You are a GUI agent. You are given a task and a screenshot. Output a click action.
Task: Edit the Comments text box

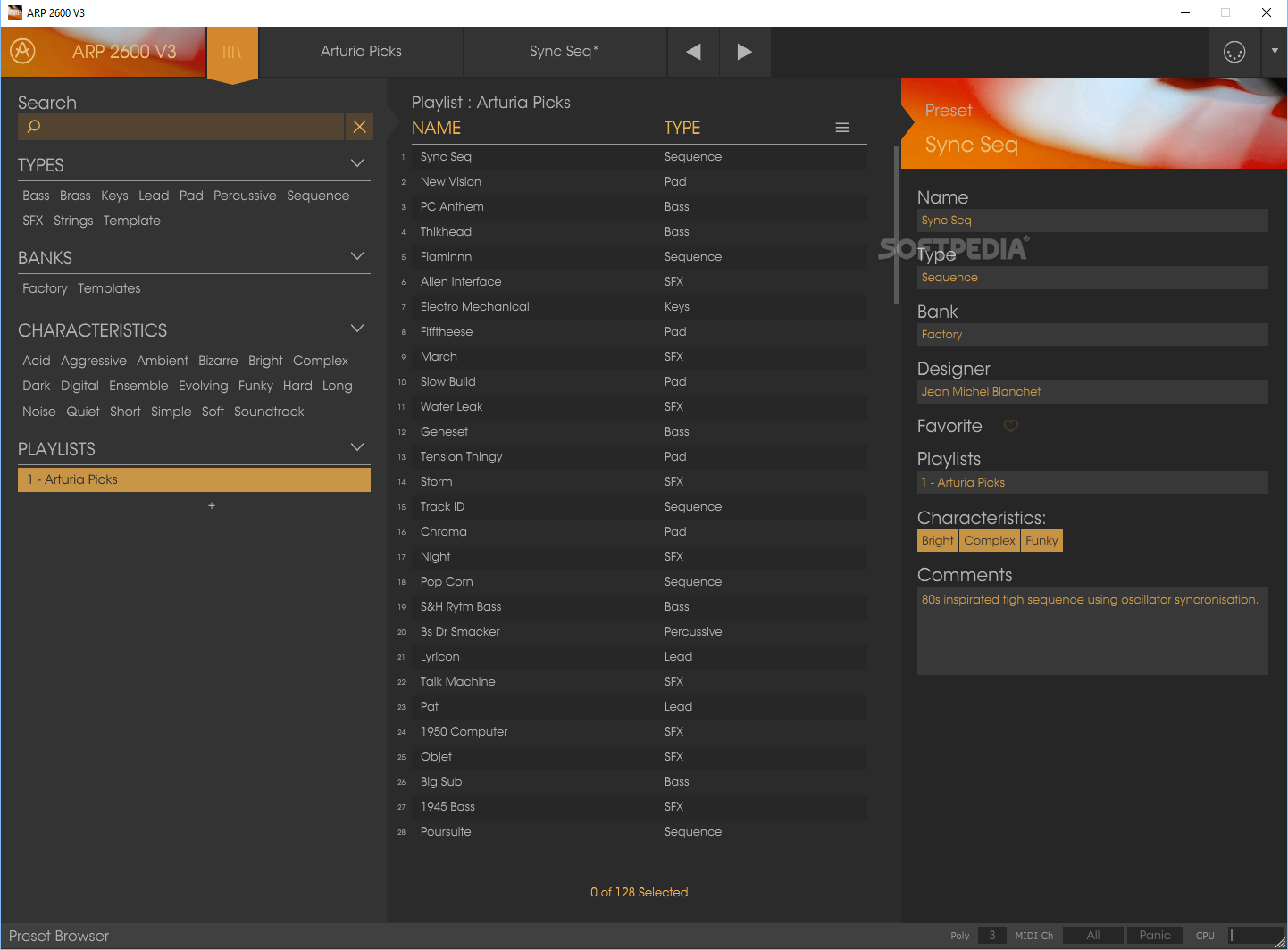coord(1092,631)
